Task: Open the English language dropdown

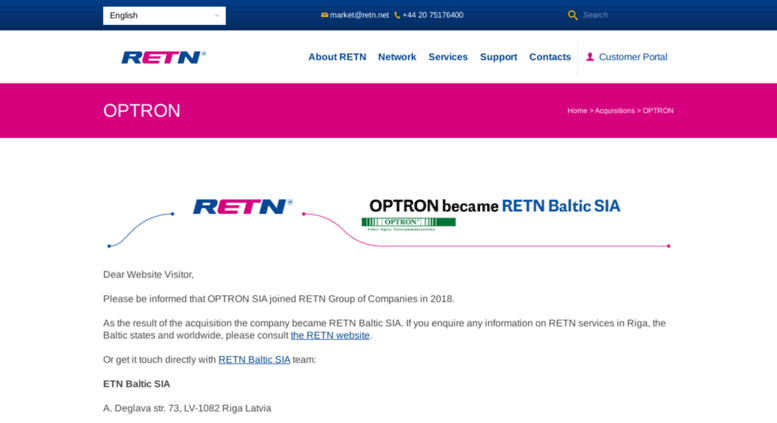Action: pos(164,15)
